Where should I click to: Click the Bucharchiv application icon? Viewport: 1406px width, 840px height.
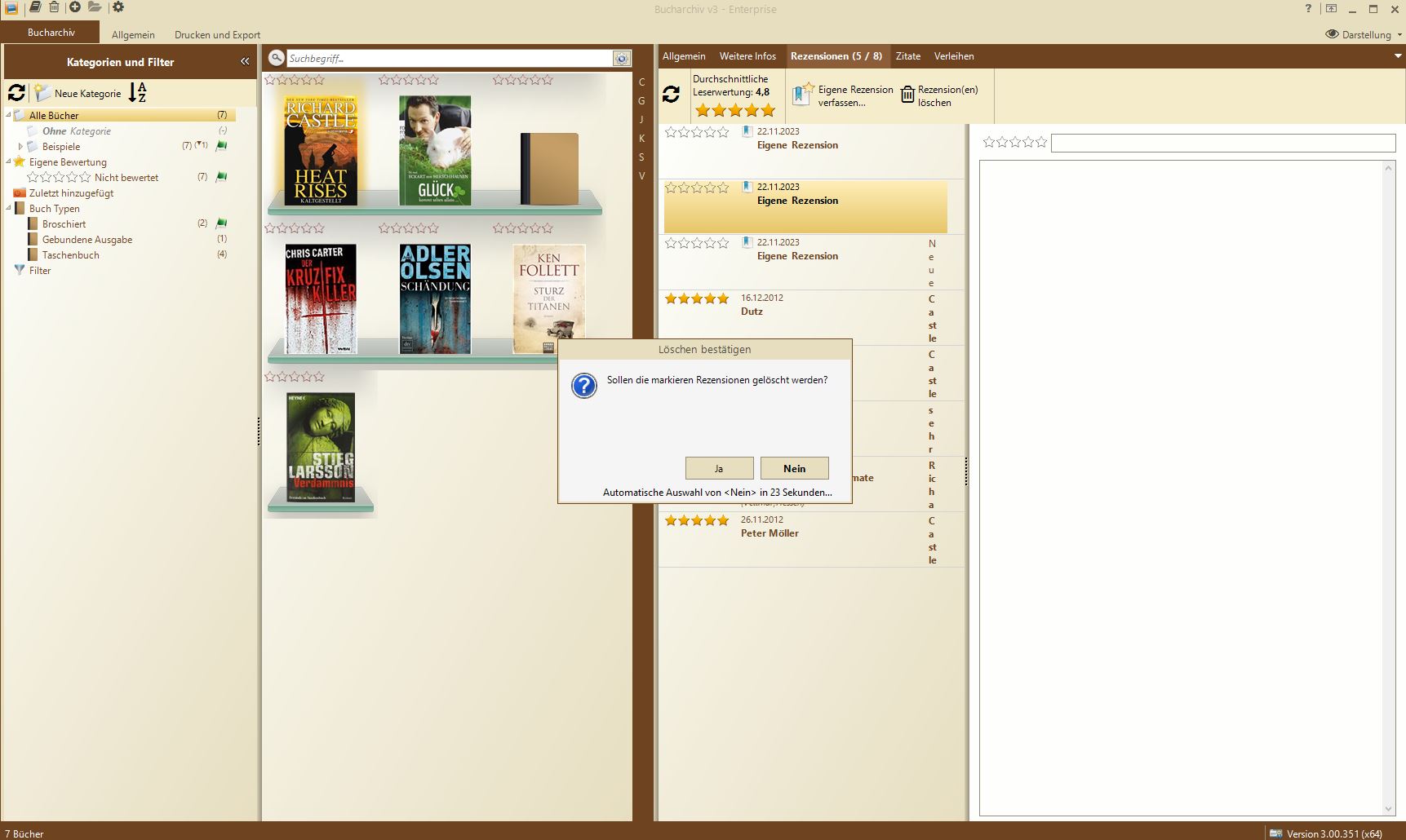(11, 8)
